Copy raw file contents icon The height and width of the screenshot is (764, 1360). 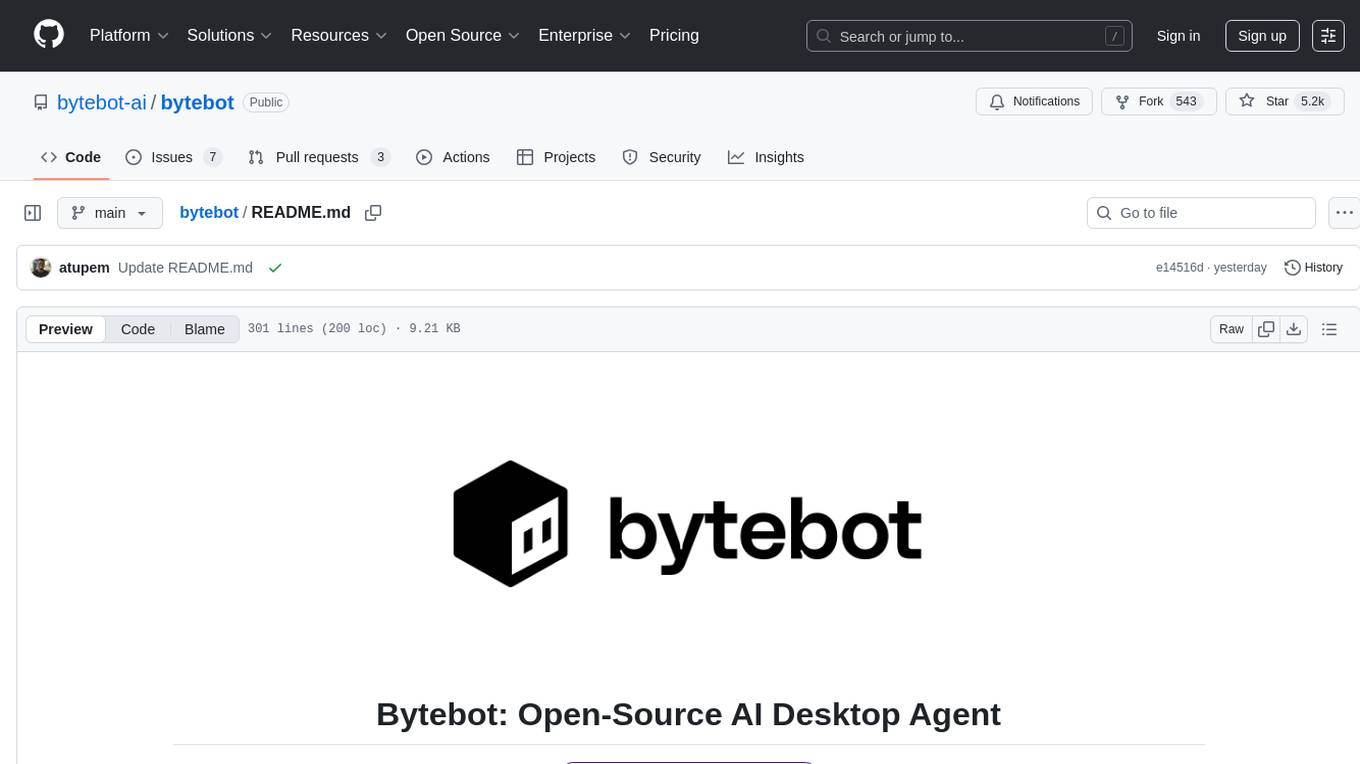(1266, 329)
